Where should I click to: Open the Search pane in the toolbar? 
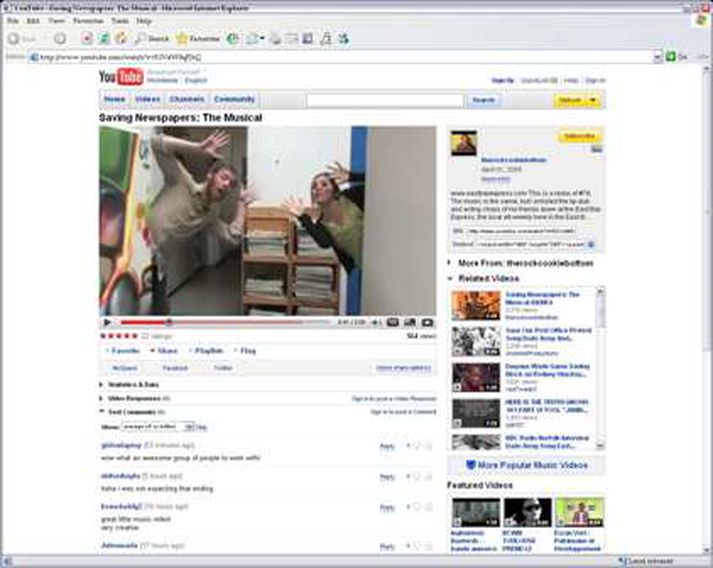(x=152, y=39)
